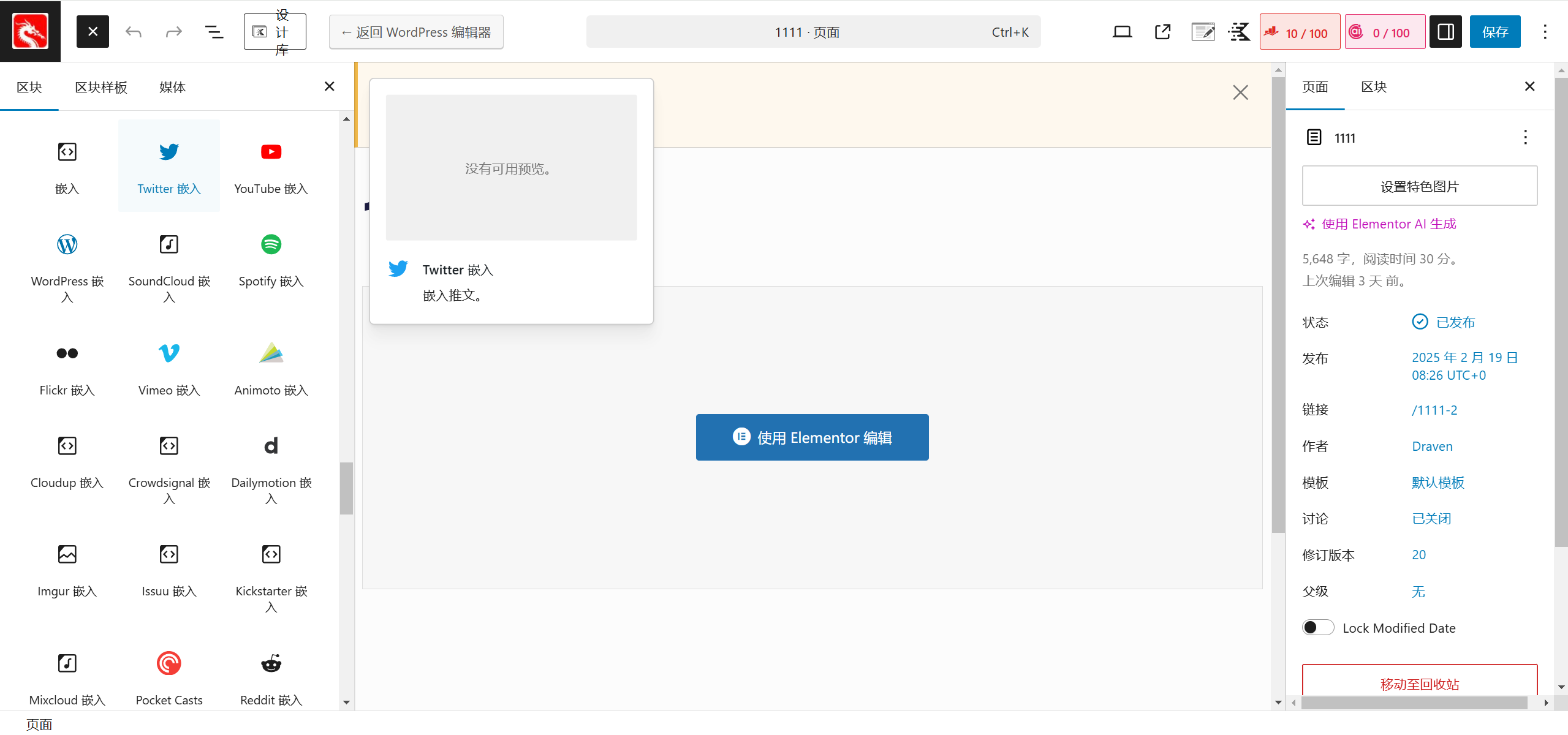Open page in new tab icon
The width and height of the screenshot is (1568, 735).
click(1162, 32)
